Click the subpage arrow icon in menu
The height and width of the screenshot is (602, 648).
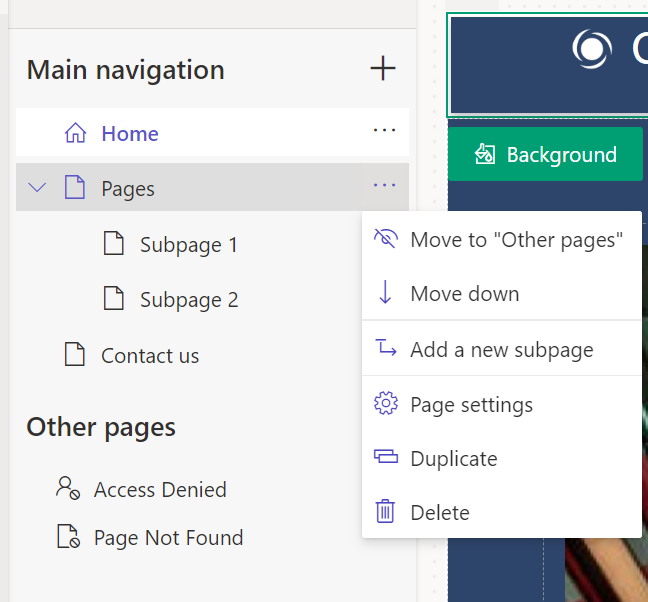(386, 347)
